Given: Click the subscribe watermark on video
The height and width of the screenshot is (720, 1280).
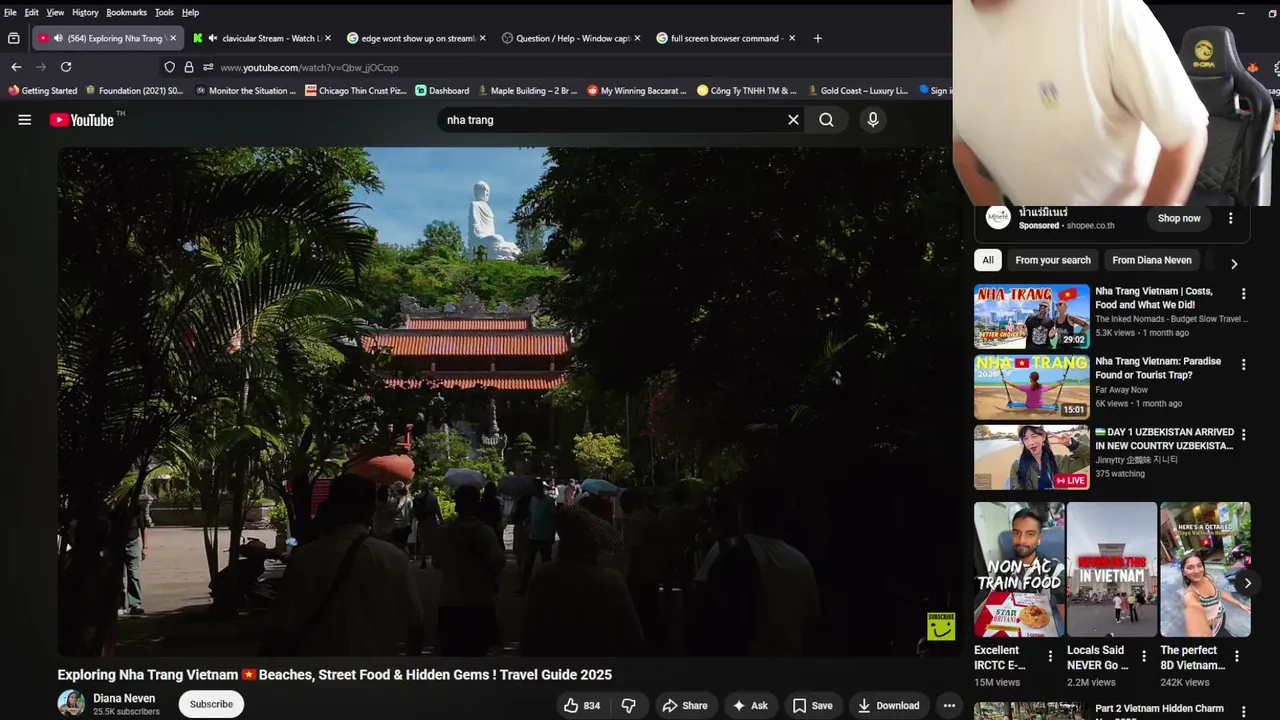Looking at the screenshot, I should (941, 626).
